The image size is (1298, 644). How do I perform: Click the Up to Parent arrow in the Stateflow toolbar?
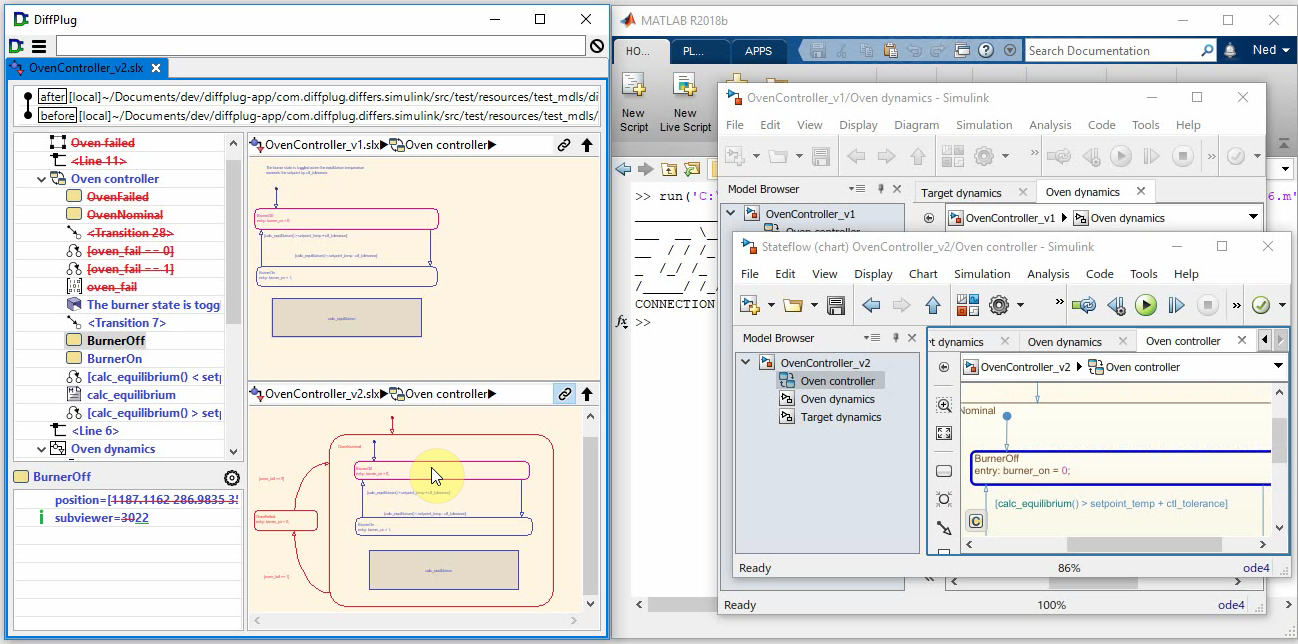(933, 305)
